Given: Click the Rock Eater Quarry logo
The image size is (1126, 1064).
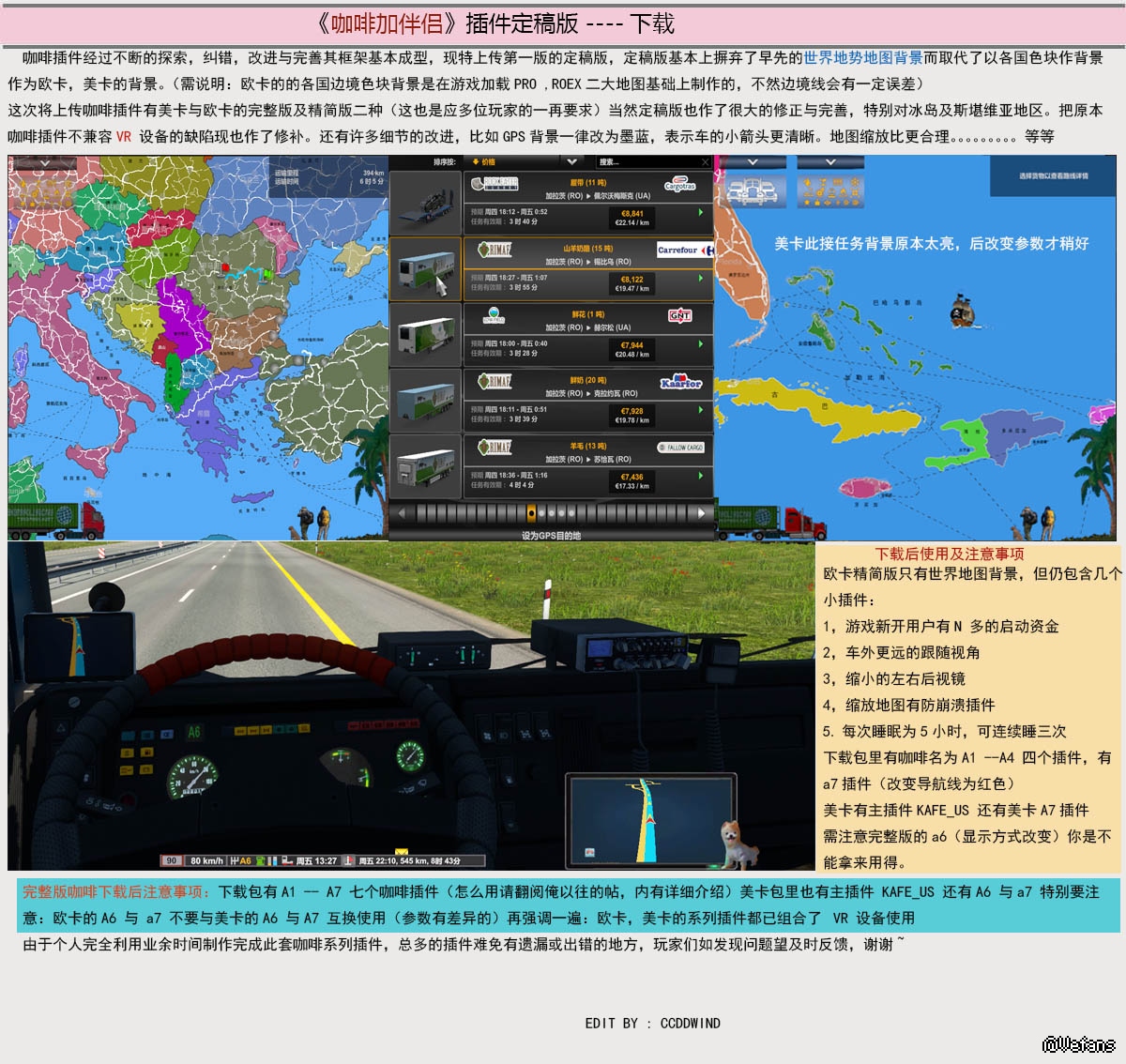Looking at the screenshot, I should (x=495, y=184).
